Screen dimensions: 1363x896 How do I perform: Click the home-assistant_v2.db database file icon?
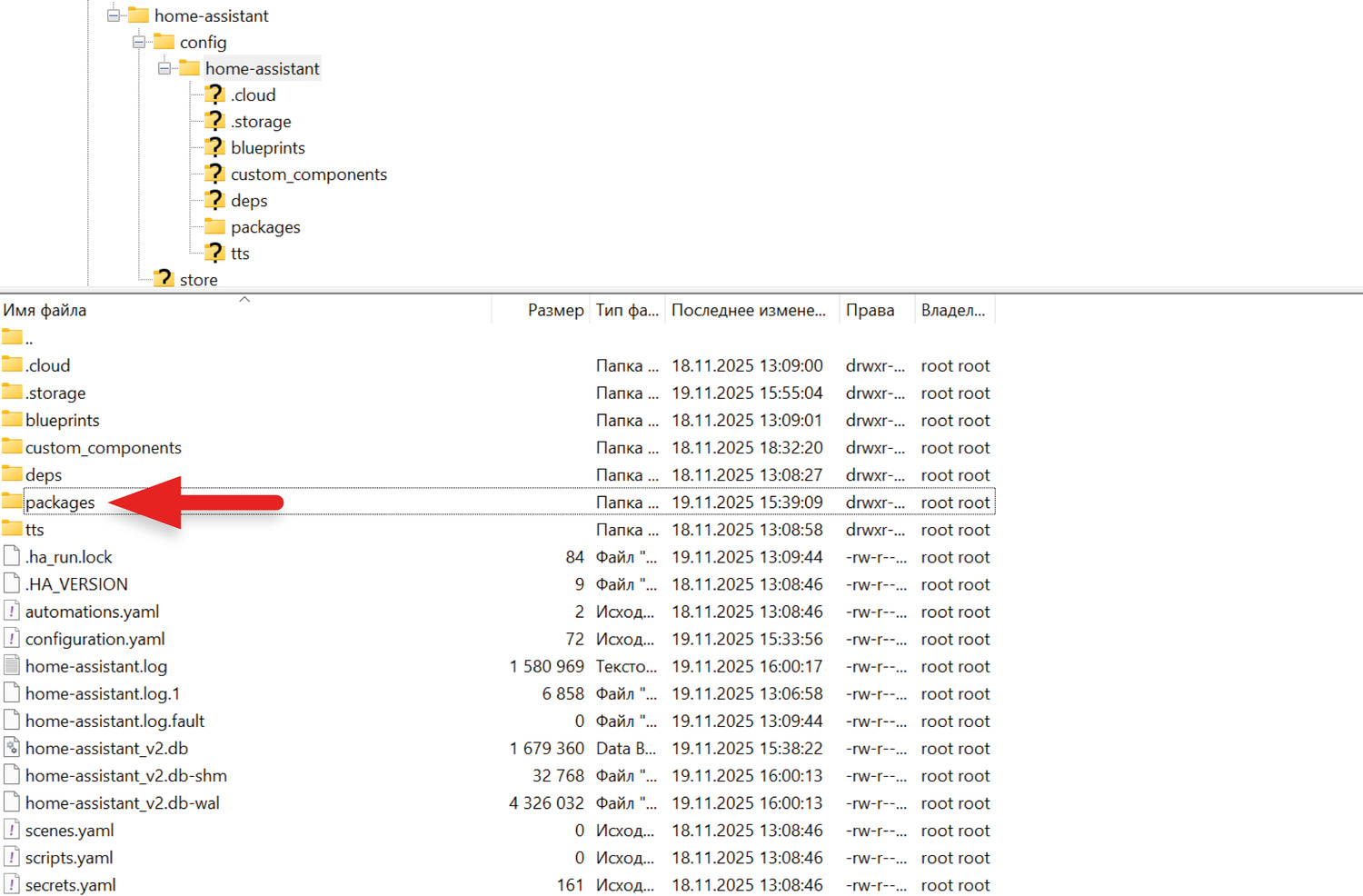tap(12, 748)
